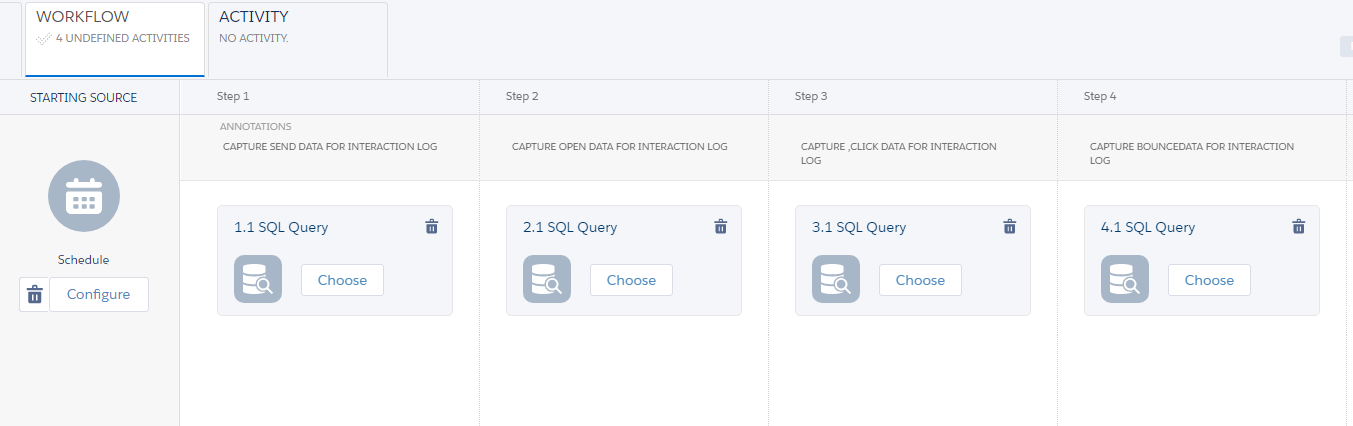The width and height of the screenshot is (1353, 426).
Task: Switch to the Workflow tab
Action: click(115, 39)
